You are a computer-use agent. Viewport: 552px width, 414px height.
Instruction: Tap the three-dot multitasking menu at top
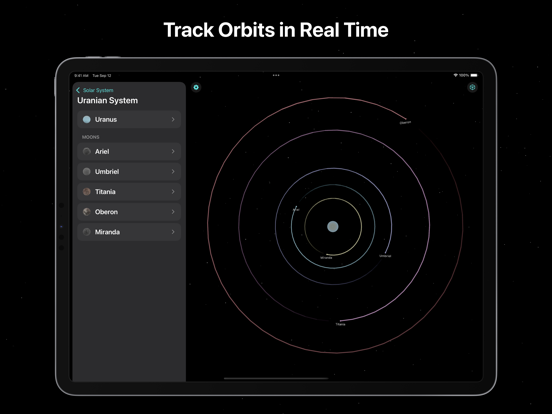276,75
